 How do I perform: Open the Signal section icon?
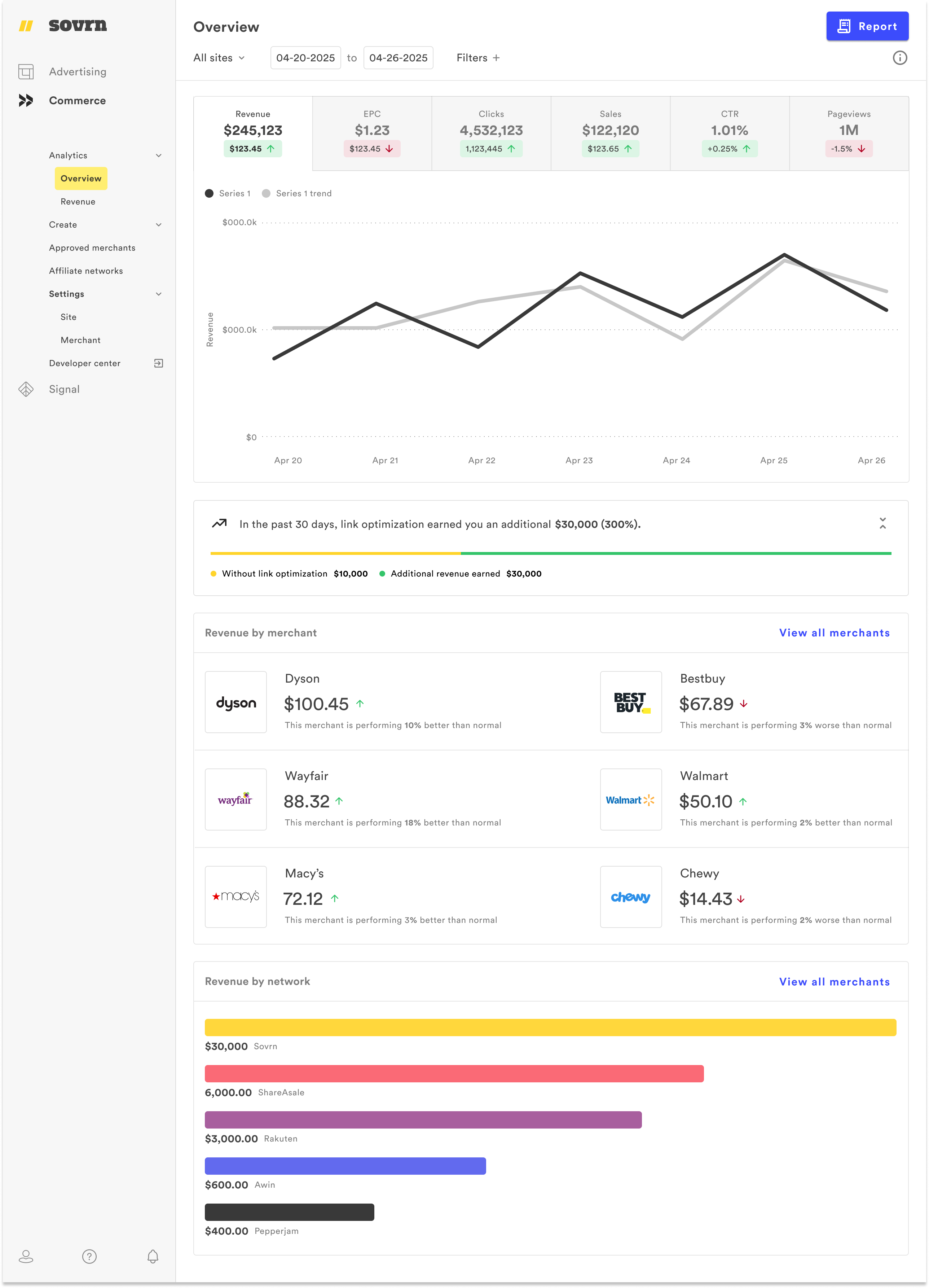(x=26, y=389)
